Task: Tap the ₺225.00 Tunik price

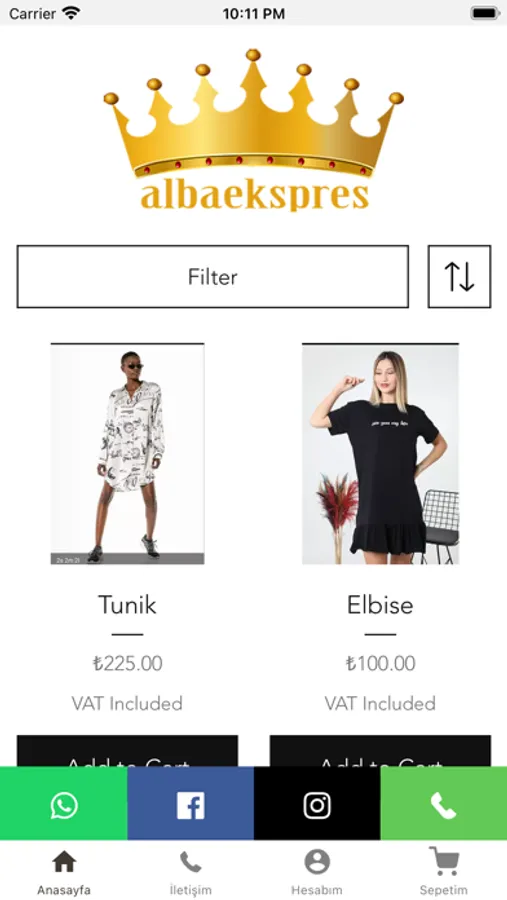Action: 127,664
